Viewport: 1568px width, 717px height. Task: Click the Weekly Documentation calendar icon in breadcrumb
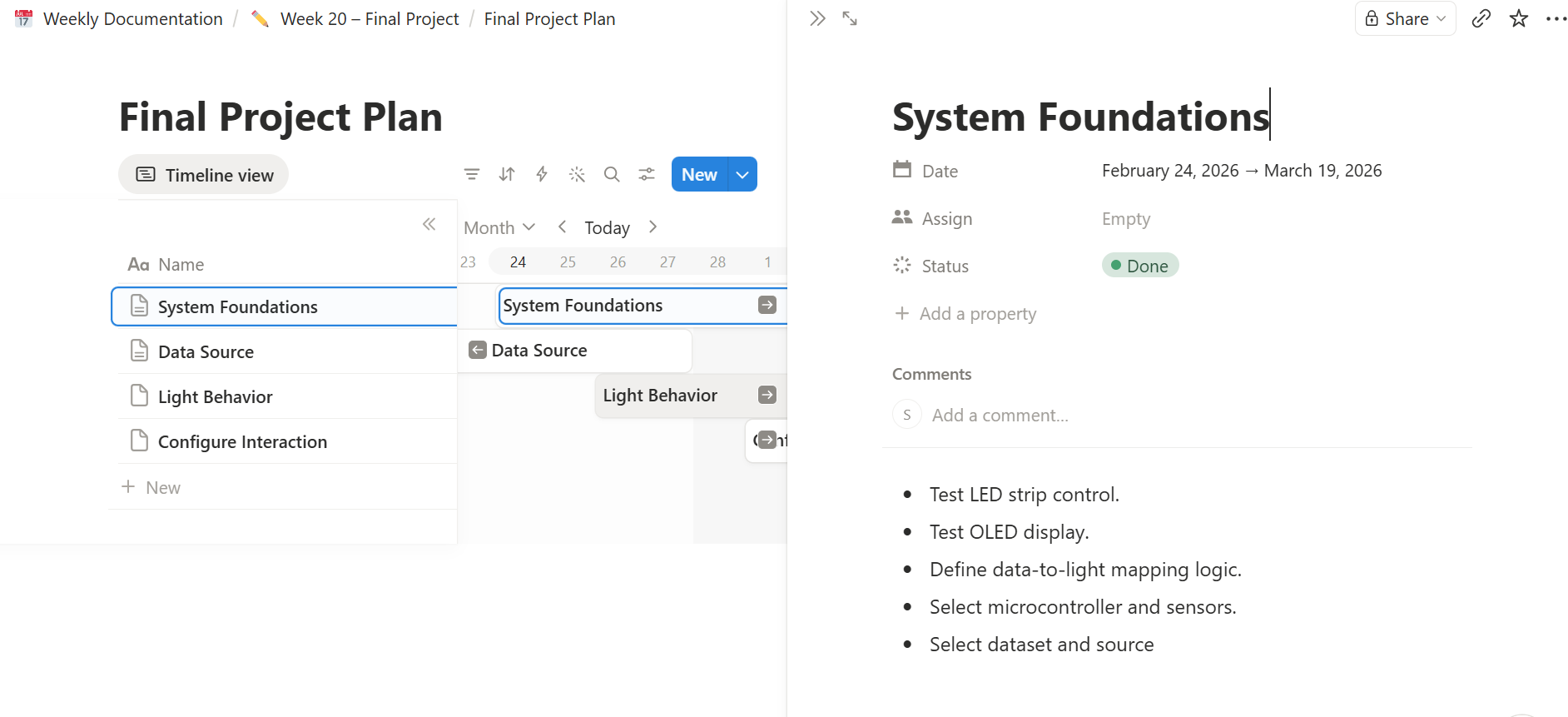pyautogui.click(x=24, y=18)
